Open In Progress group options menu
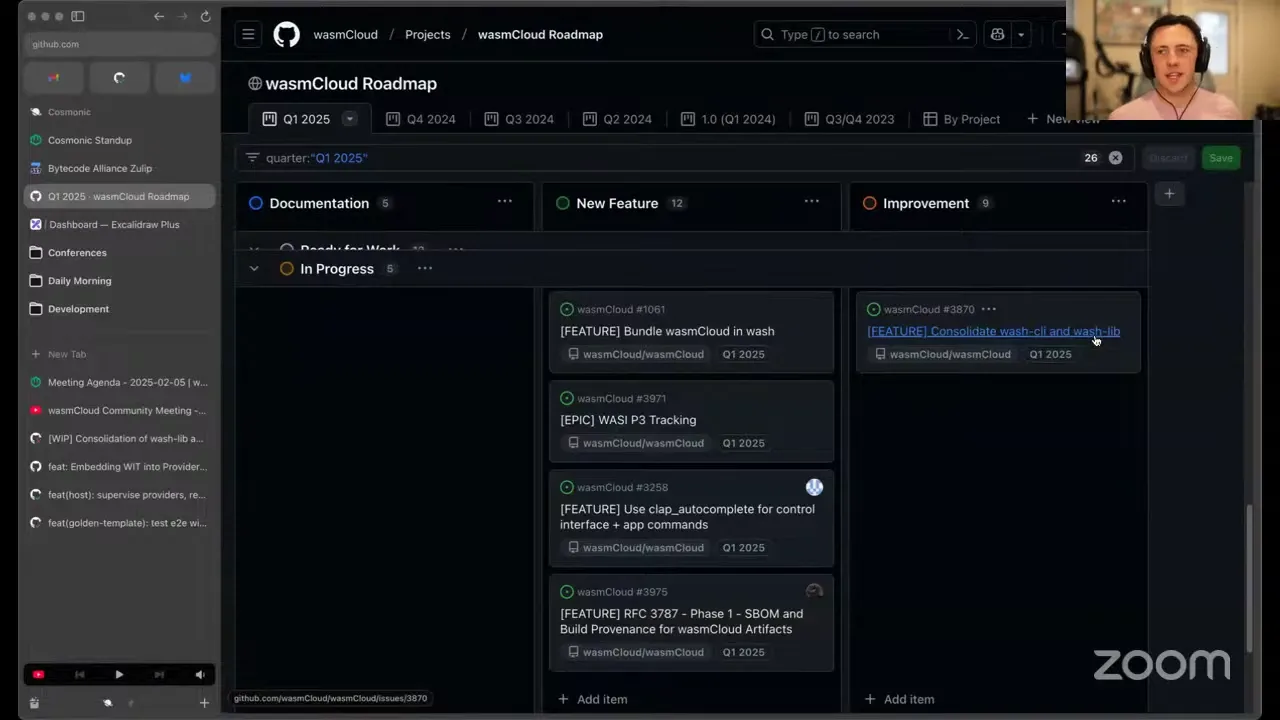 pos(425,268)
